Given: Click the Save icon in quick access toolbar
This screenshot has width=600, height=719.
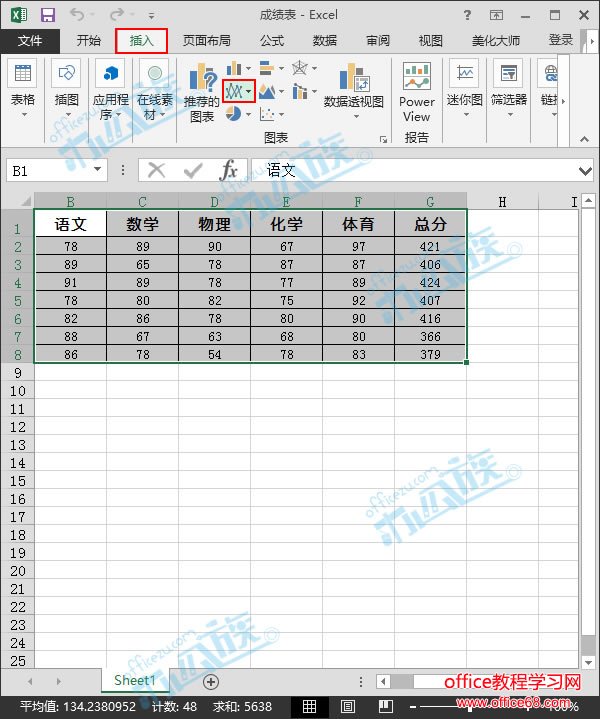Looking at the screenshot, I should pos(48,15).
